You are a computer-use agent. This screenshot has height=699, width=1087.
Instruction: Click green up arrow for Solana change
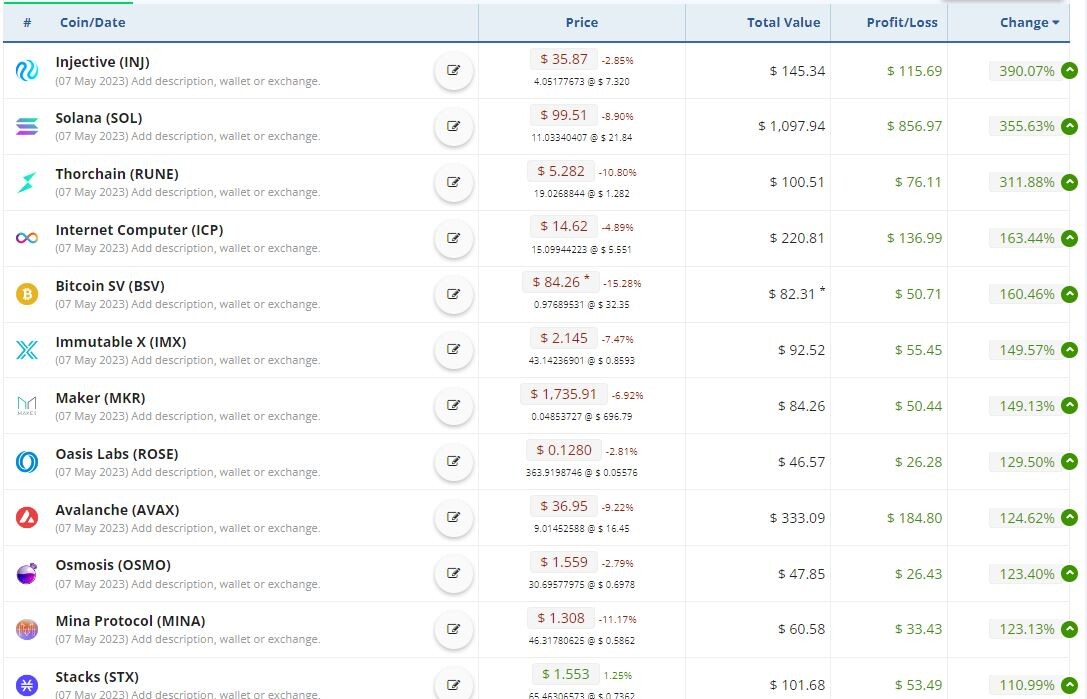(x=1070, y=126)
